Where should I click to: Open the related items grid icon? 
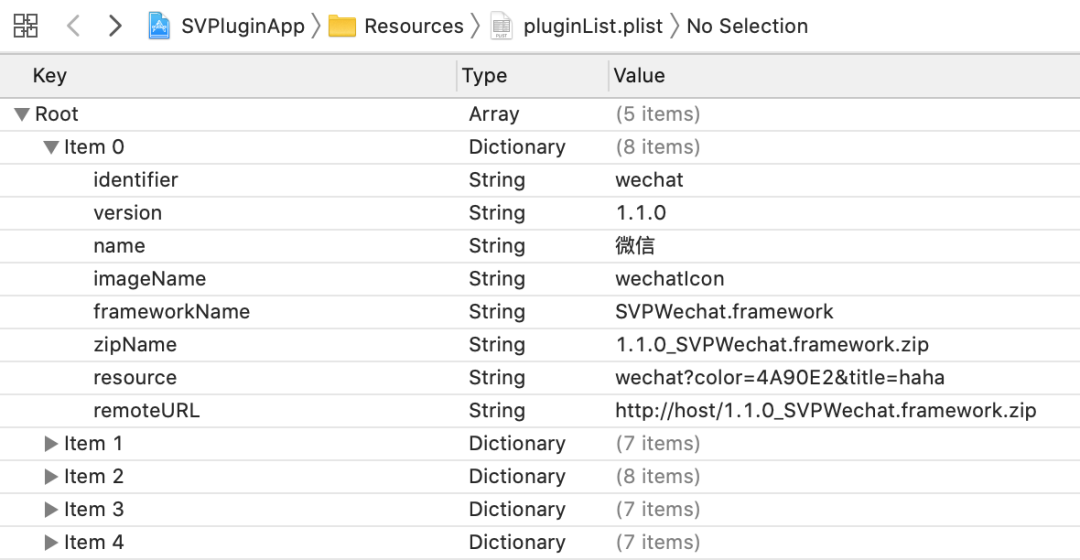26,26
